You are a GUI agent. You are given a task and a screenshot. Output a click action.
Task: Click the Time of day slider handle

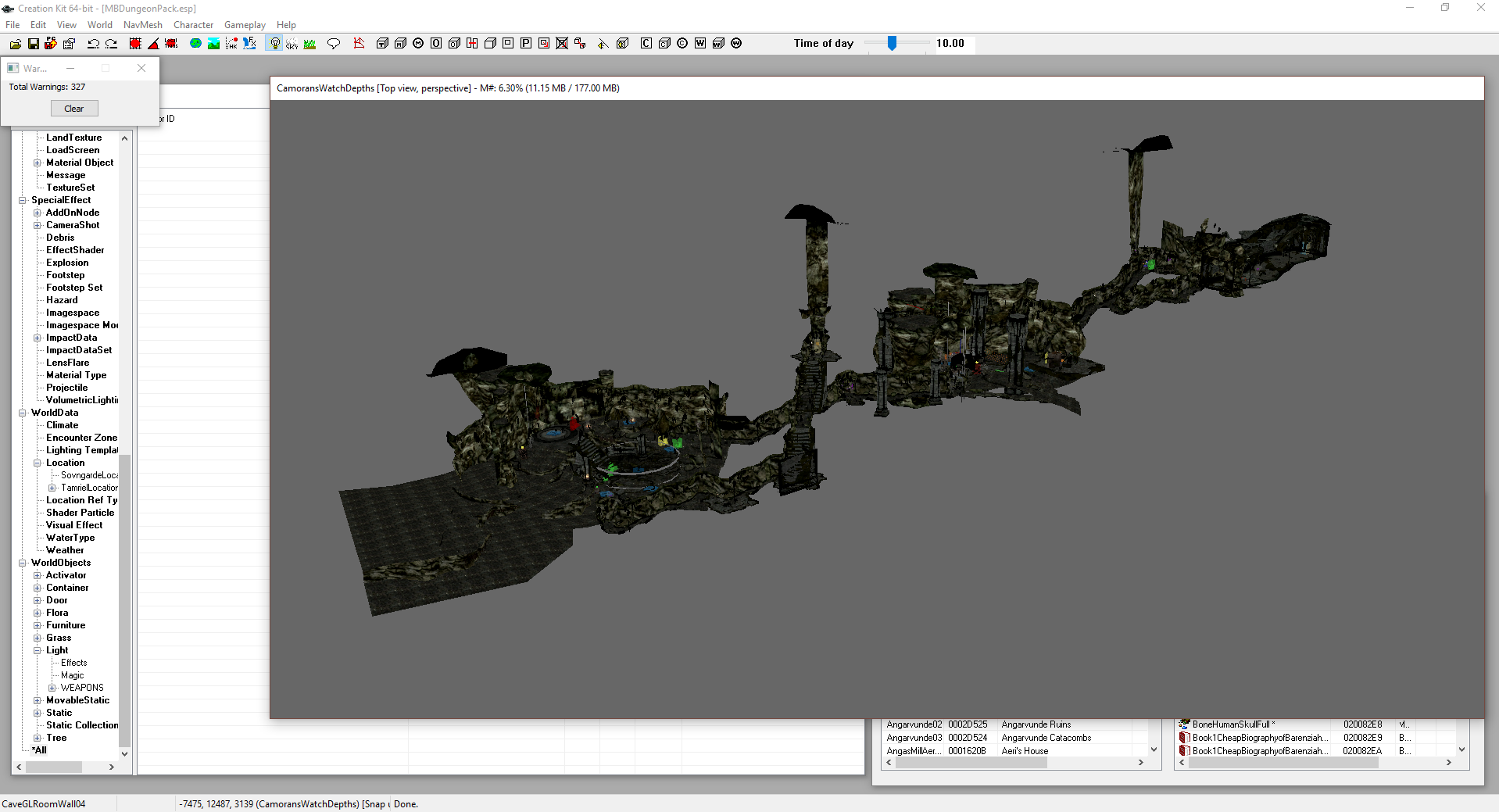tap(892, 44)
